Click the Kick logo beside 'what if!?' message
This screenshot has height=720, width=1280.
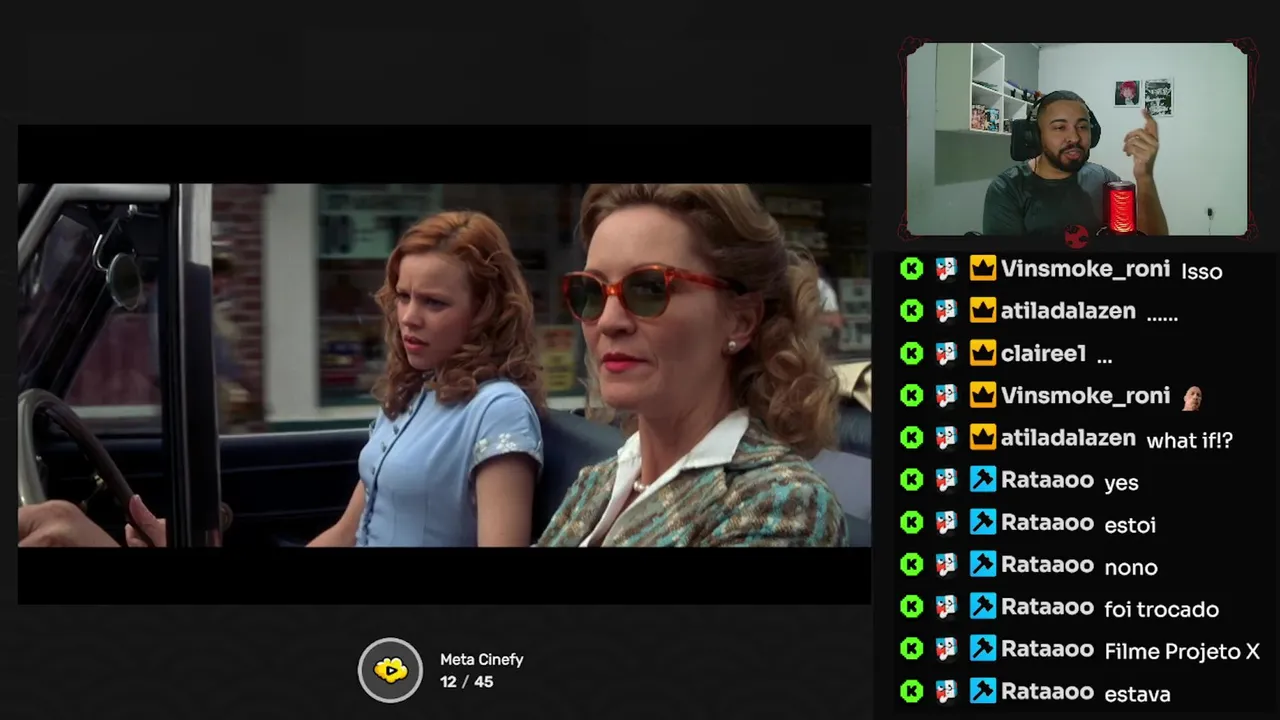(x=911, y=438)
